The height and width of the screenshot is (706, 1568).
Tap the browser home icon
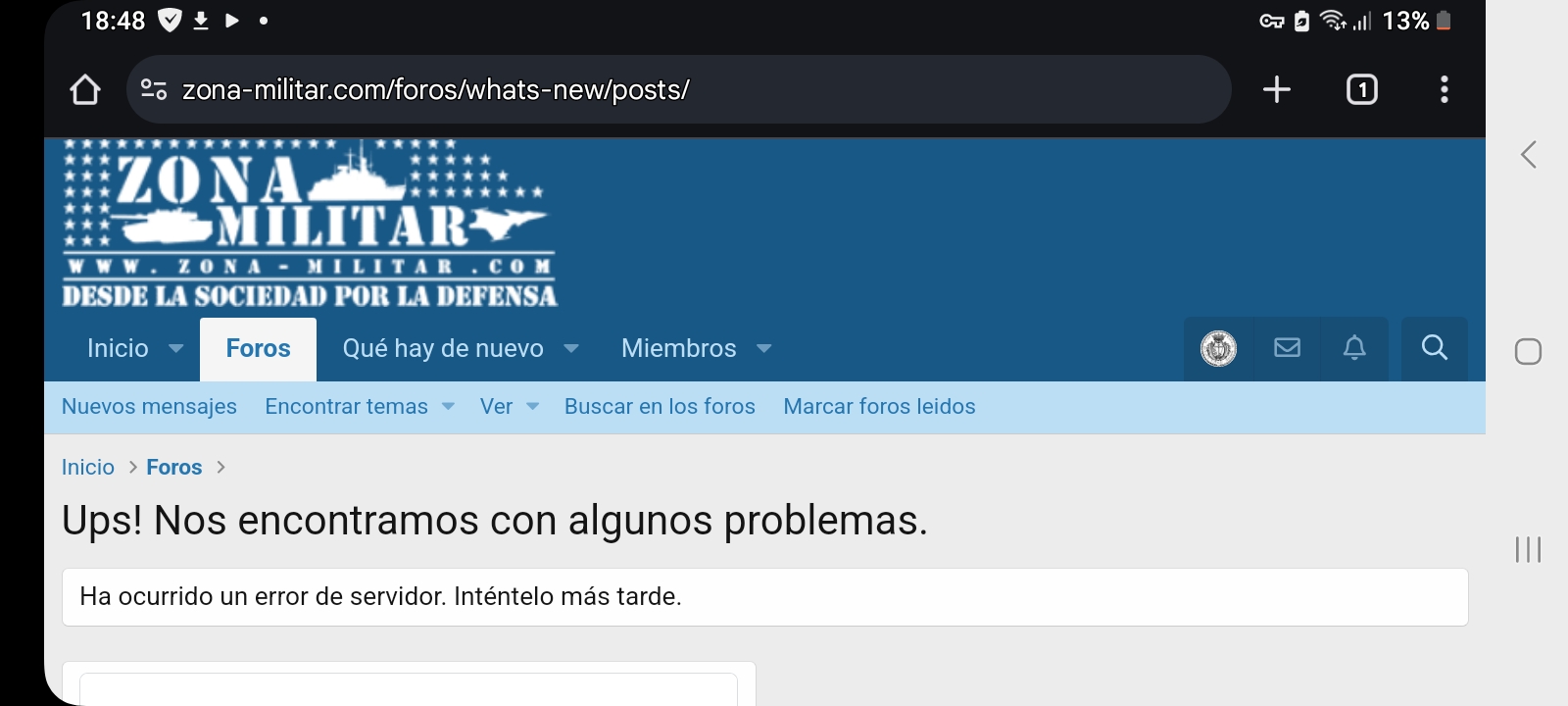click(85, 89)
